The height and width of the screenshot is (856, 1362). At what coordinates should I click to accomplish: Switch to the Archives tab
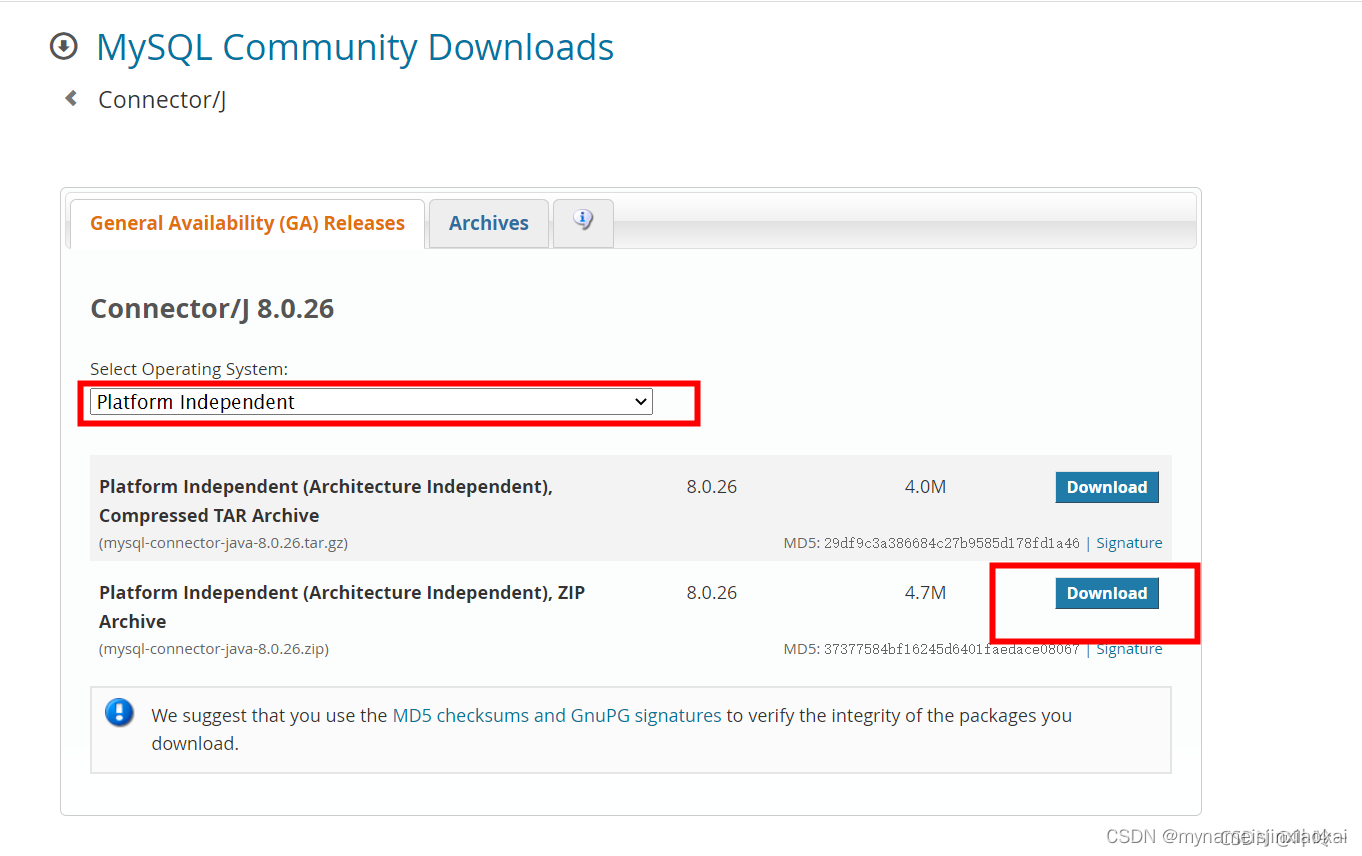coord(488,223)
